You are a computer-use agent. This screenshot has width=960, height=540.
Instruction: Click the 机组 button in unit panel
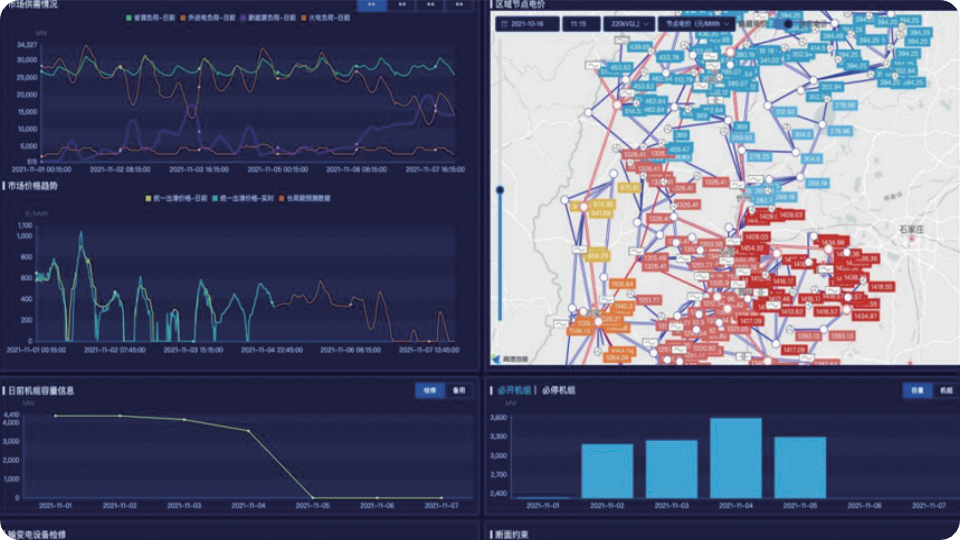click(x=944, y=391)
